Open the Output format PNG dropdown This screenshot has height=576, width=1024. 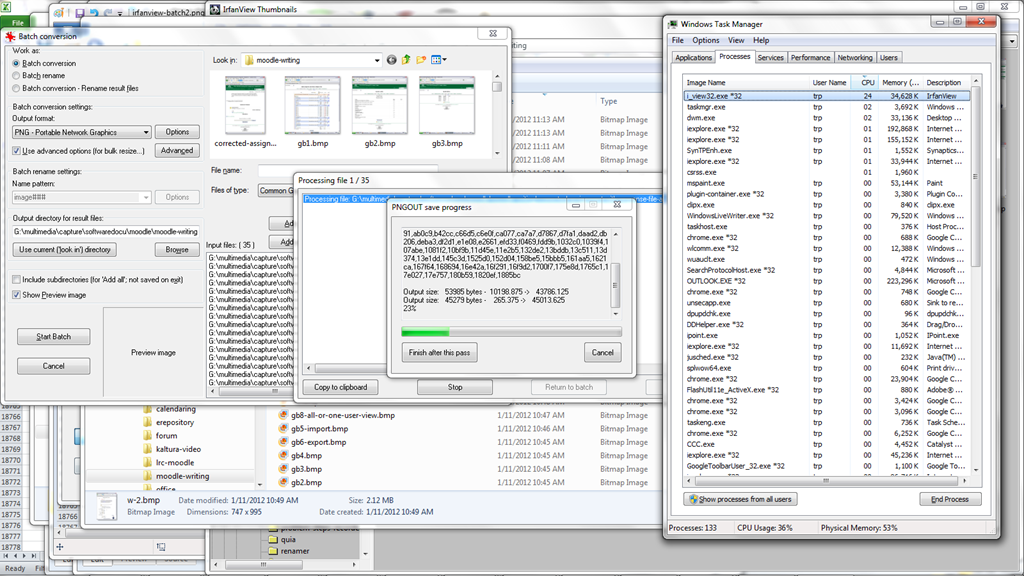[x=146, y=132]
